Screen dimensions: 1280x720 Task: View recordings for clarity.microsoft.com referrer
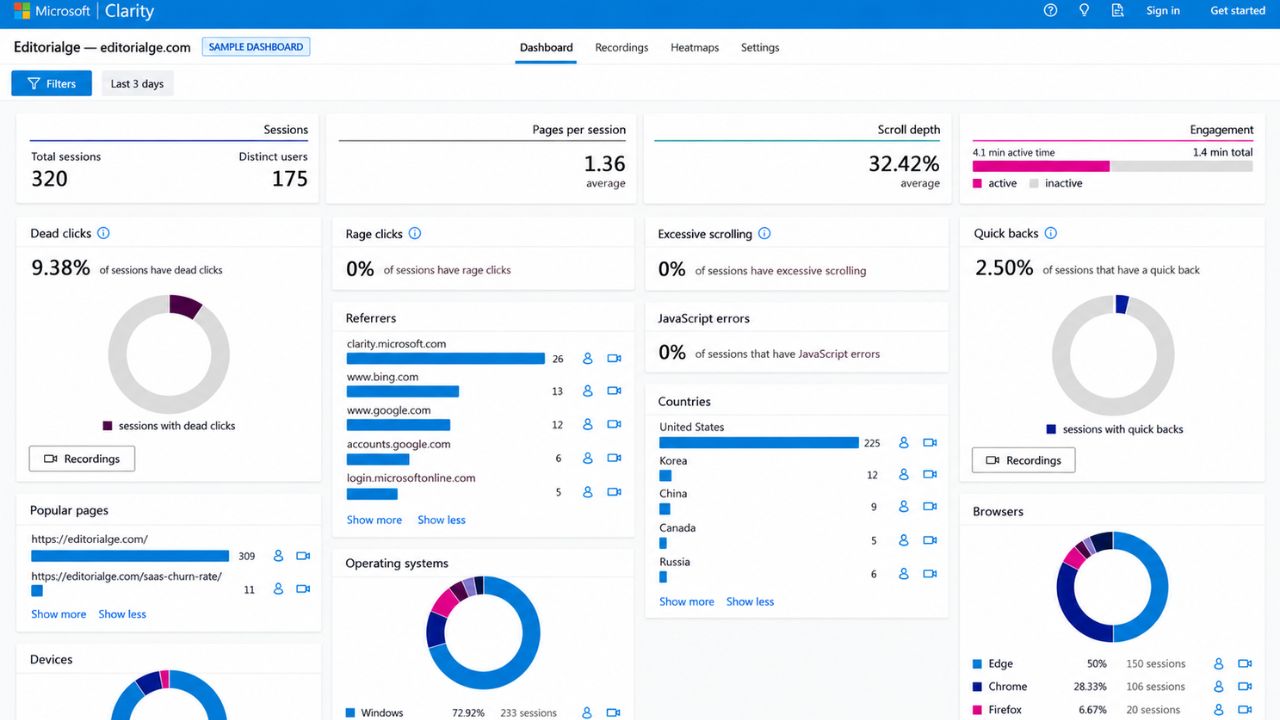[x=614, y=358]
